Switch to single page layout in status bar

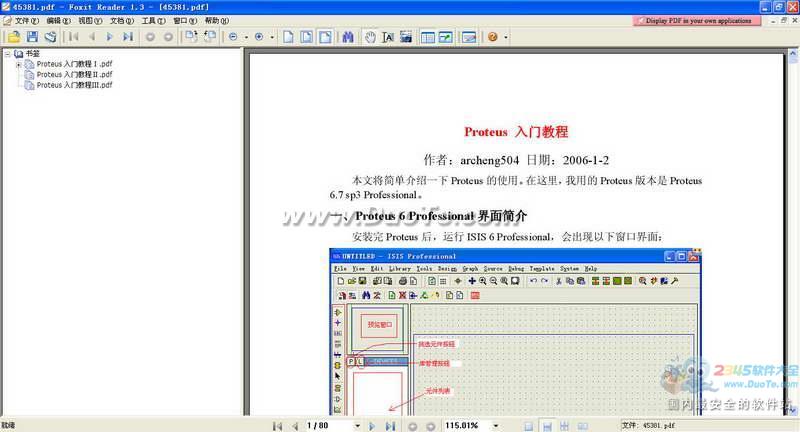(x=529, y=426)
